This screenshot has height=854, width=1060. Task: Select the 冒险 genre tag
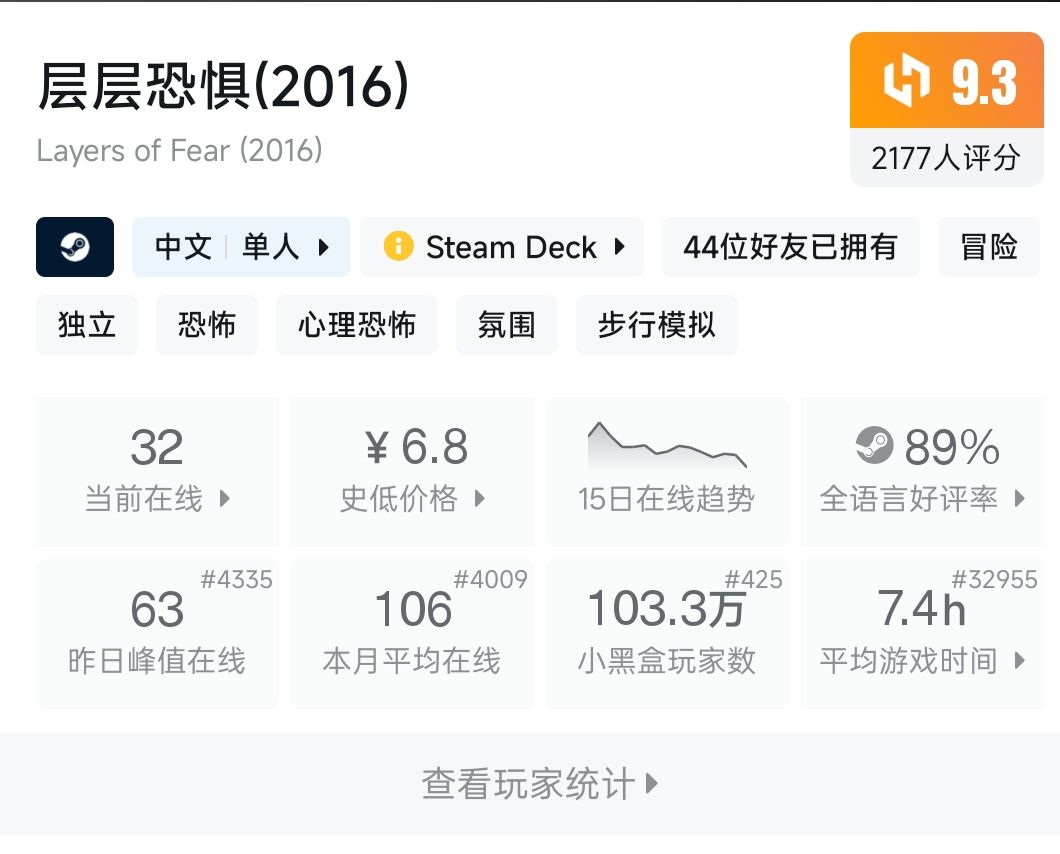[989, 247]
